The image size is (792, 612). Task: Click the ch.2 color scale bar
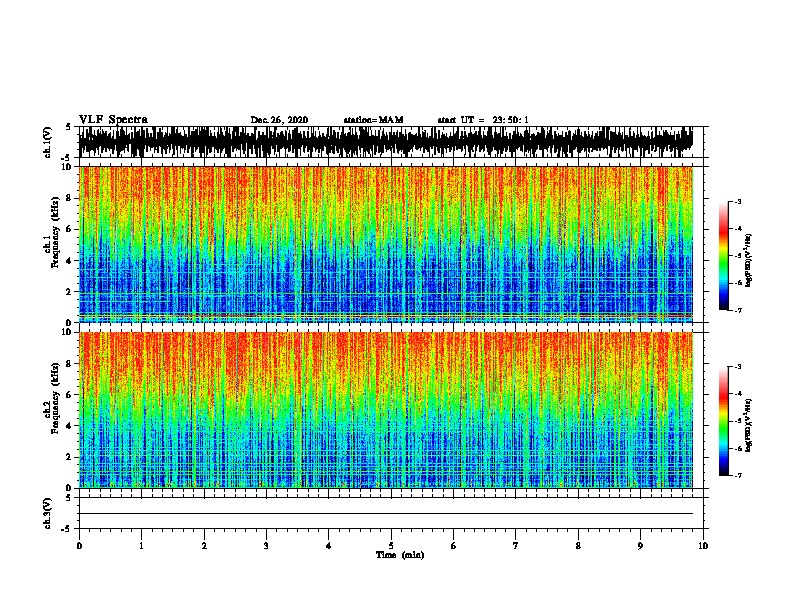click(x=724, y=421)
